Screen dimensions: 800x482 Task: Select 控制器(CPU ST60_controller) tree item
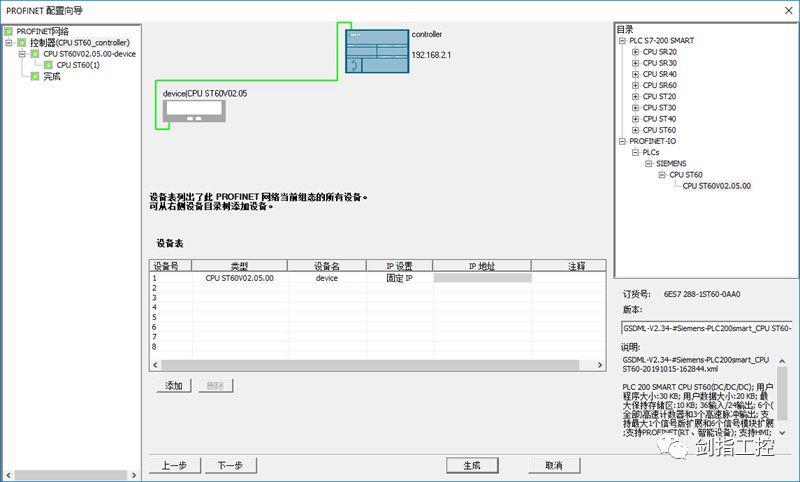click(x=80, y=43)
